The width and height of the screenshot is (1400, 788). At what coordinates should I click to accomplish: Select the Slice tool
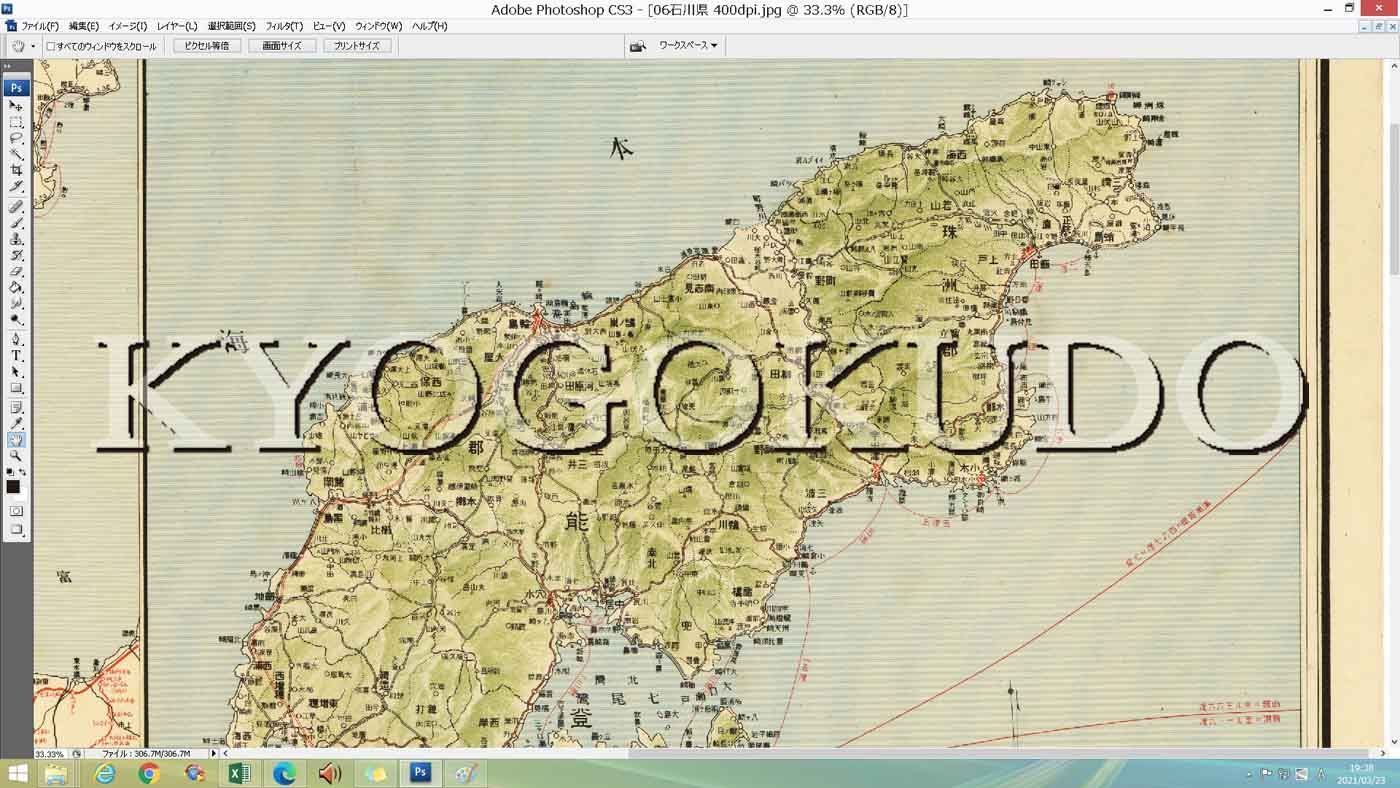click(x=16, y=187)
